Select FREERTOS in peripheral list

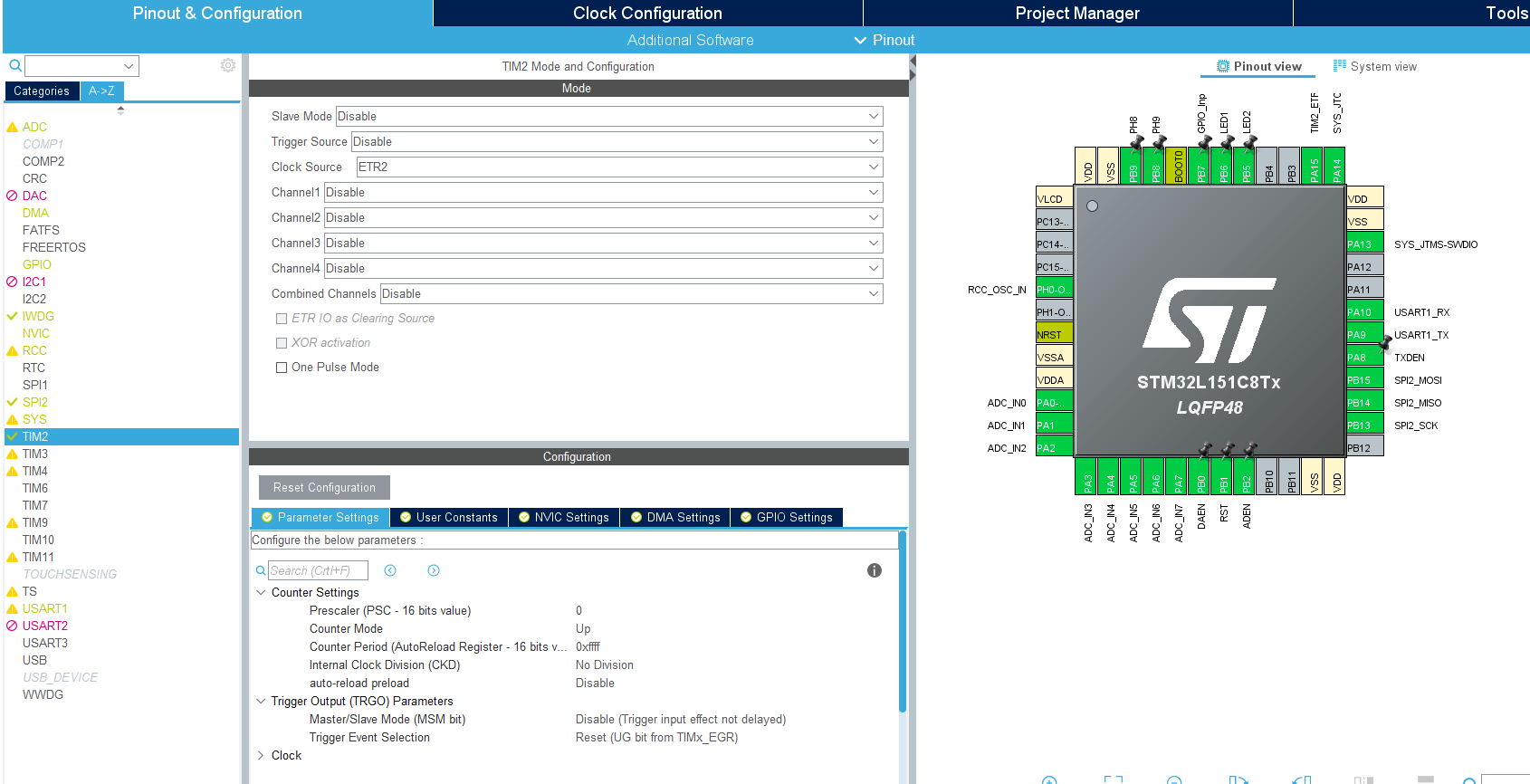click(54, 247)
